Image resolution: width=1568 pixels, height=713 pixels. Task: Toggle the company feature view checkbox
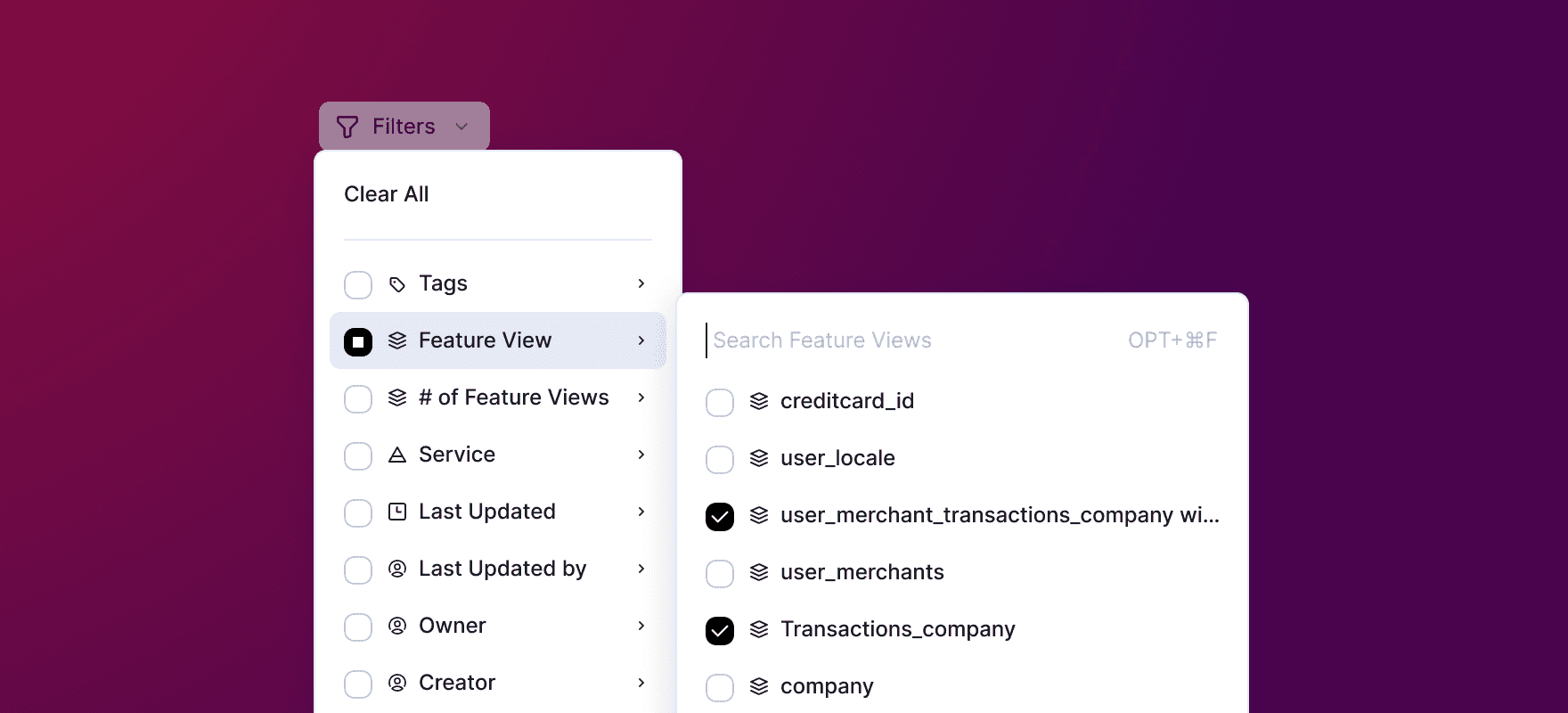click(x=720, y=688)
